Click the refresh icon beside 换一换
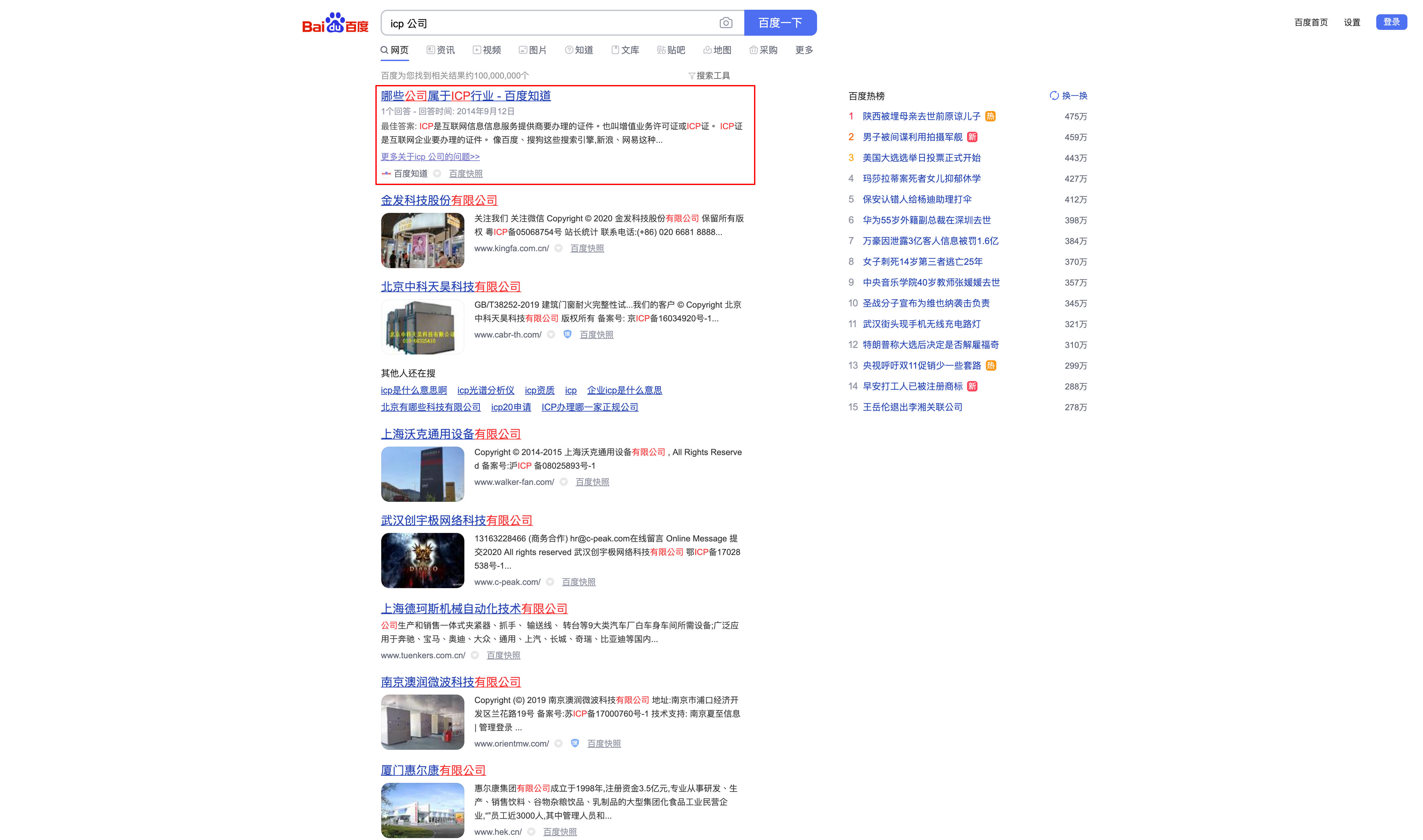Image resolution: width=1423 pixels, height=840 pixels. click(x=1054, y=96)
